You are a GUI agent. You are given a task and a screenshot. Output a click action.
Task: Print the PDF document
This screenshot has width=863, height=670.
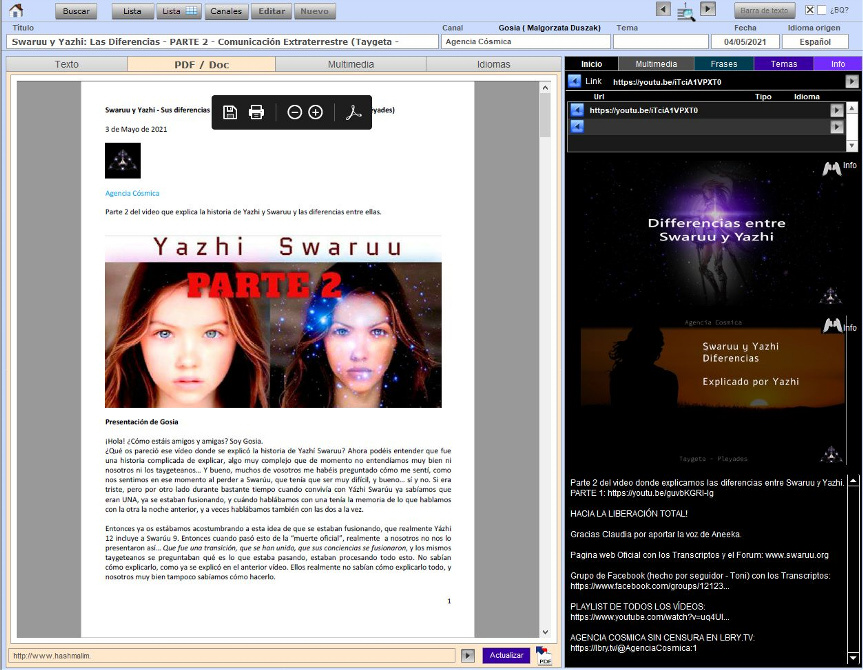[x=256, y=112]
